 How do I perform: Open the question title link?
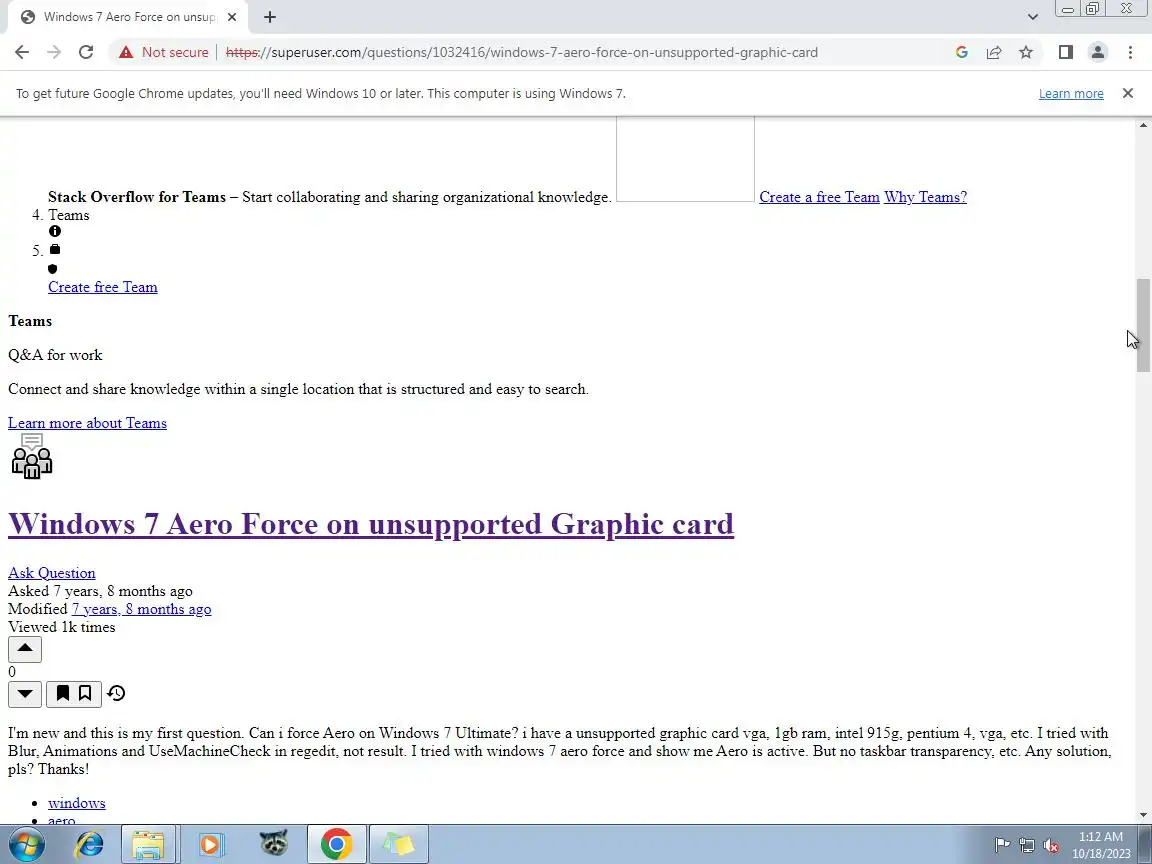(x=371, y=524)
